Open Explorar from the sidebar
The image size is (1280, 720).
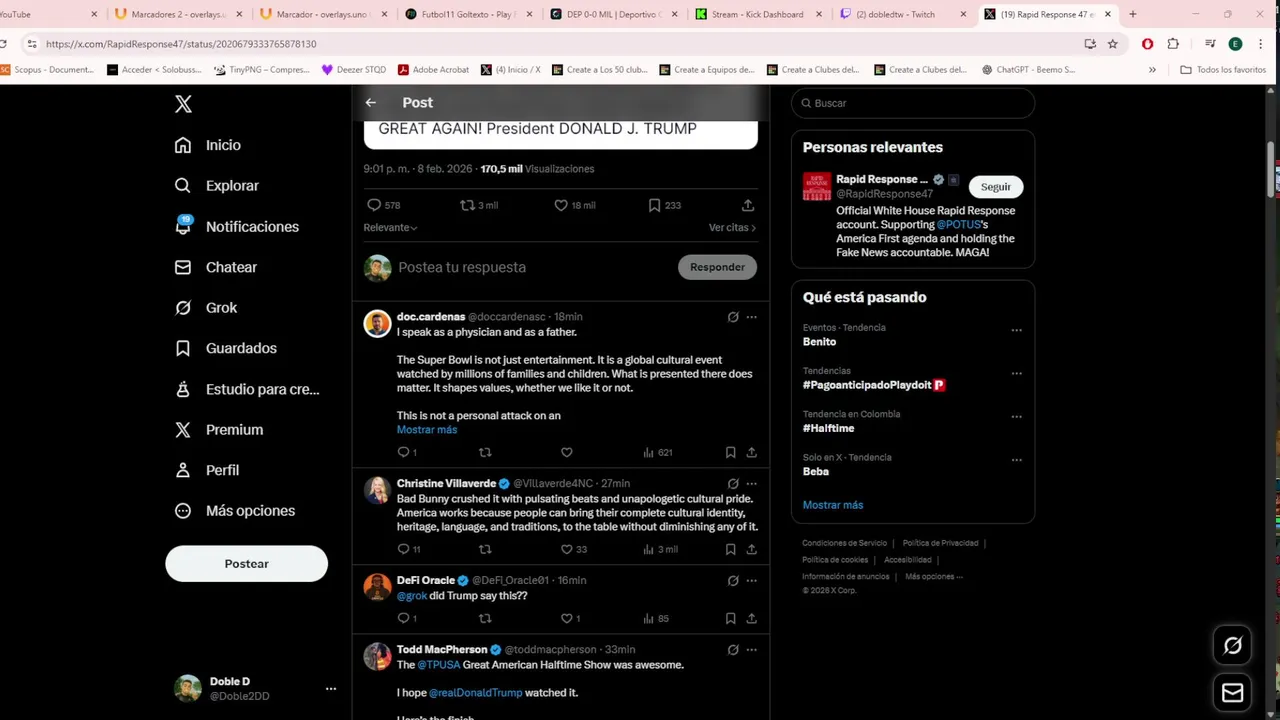pos(217,186)
